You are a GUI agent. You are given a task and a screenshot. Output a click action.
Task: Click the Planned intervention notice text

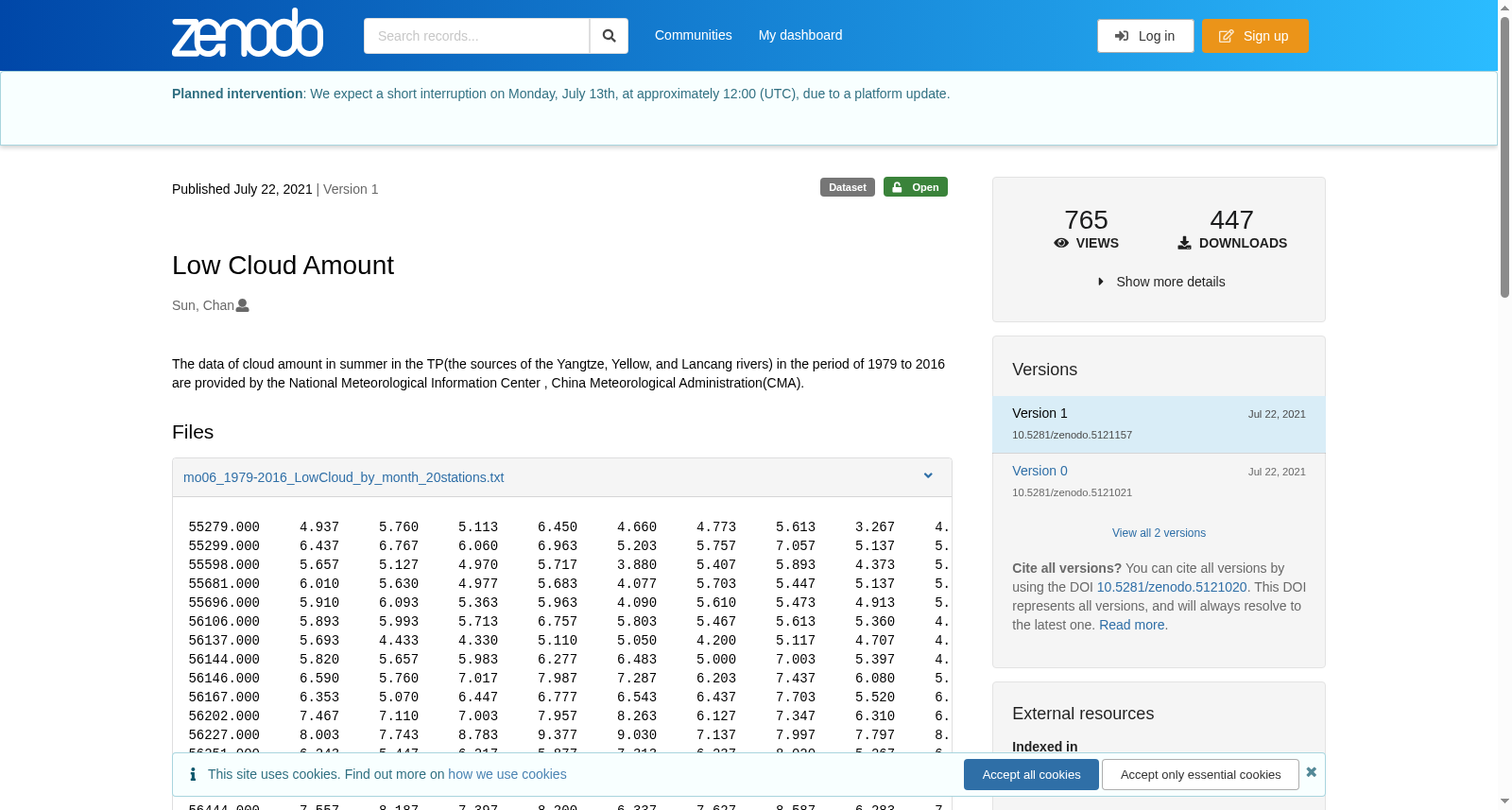560,94
